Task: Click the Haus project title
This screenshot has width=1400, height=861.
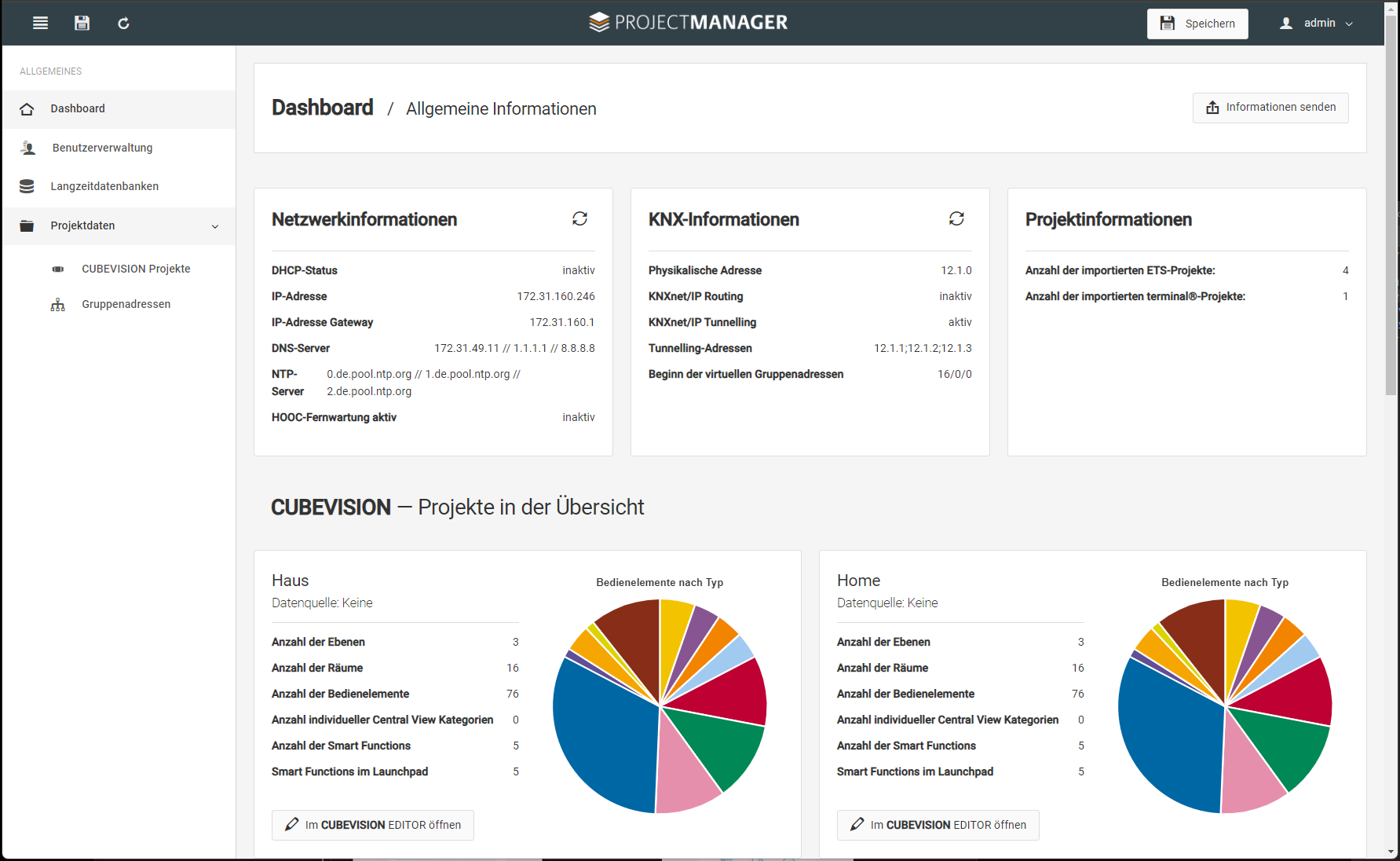Action: 291,581
